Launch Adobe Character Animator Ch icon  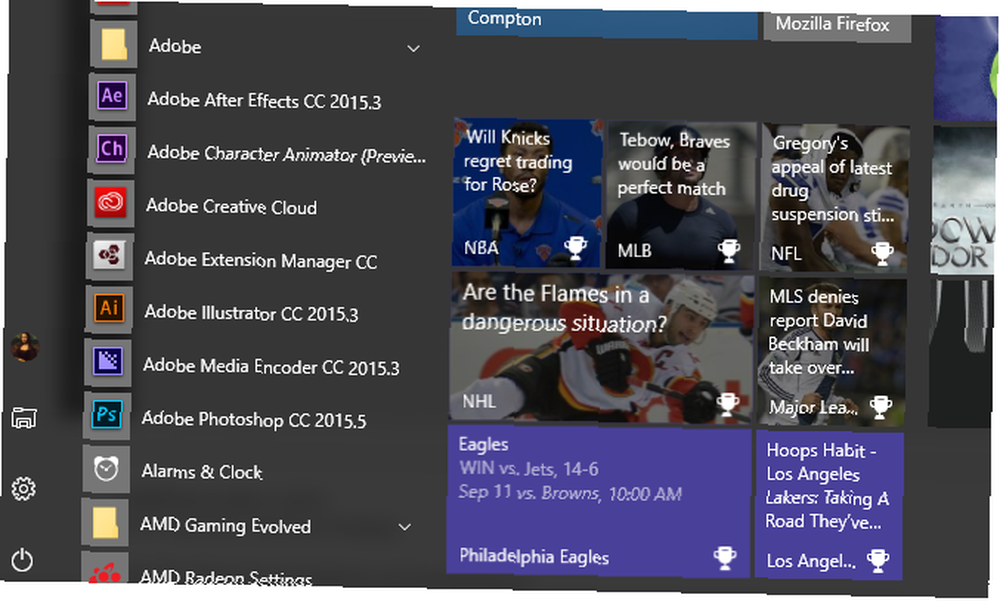click(111, 150)
